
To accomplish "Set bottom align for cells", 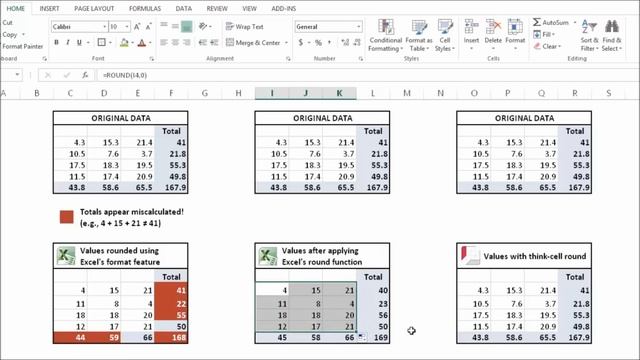I will click(x=187, y=26).
